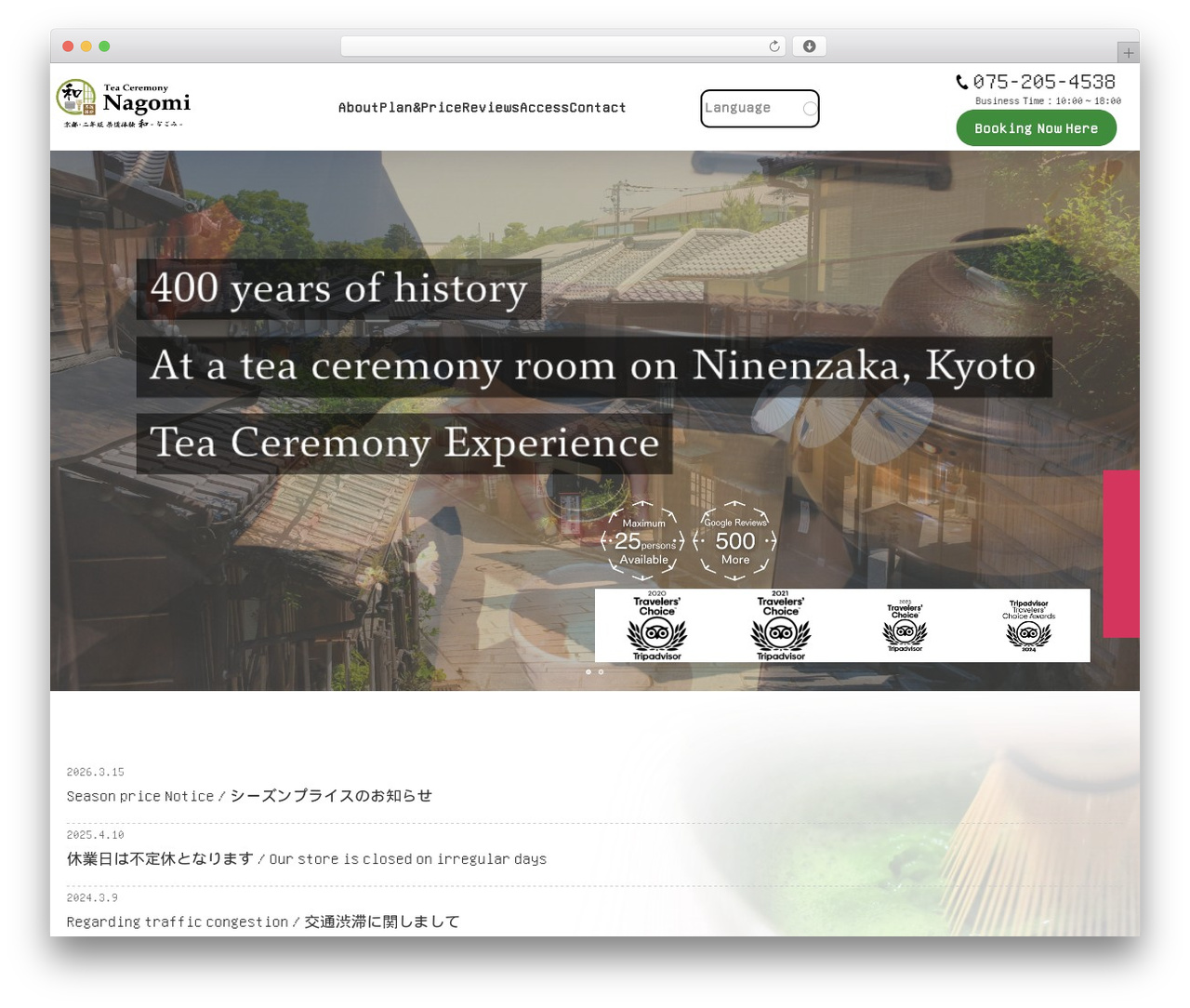The image size is (1190, 1008).
Task: Click the date 2026.3.15
Action: [96, 773]
